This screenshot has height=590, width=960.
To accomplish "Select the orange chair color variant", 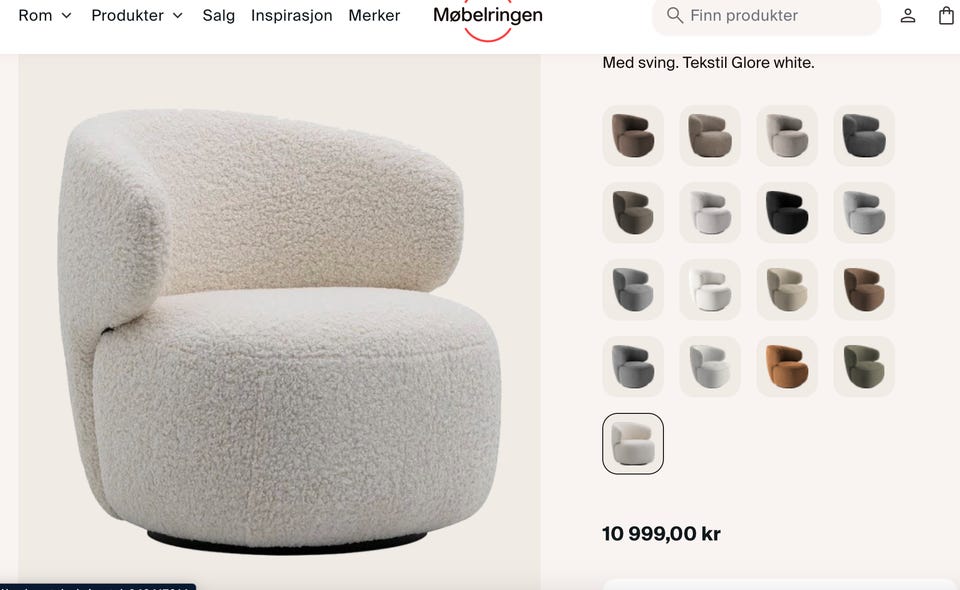I will coord(787,367).
